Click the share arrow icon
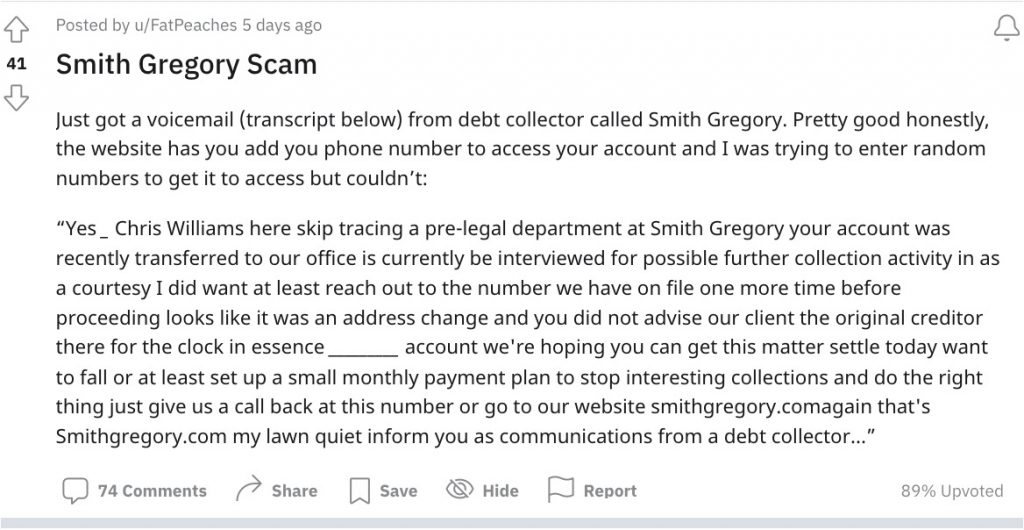This screenshot has width=1024, height=530. 246,490
